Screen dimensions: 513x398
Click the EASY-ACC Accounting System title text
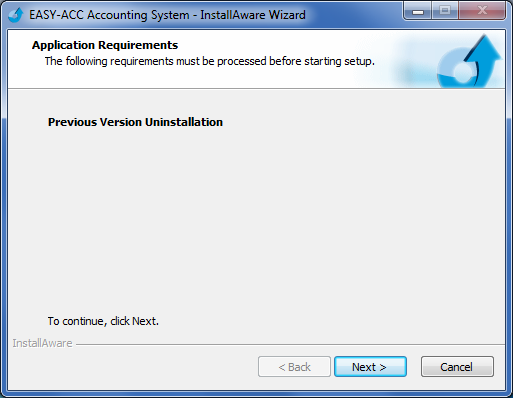tap(109, 15)
